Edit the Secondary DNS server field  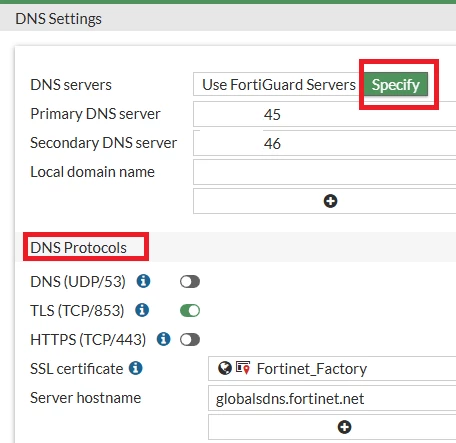coord(324,143)
